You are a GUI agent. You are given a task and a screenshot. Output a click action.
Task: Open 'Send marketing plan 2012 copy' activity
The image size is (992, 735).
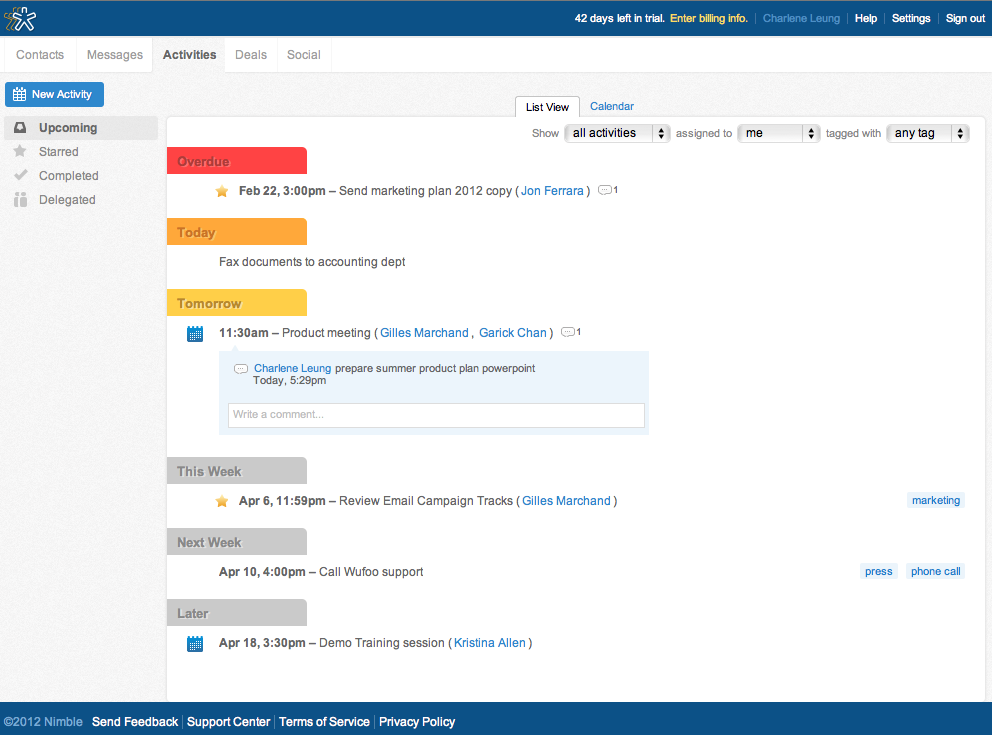coord(425,191)
